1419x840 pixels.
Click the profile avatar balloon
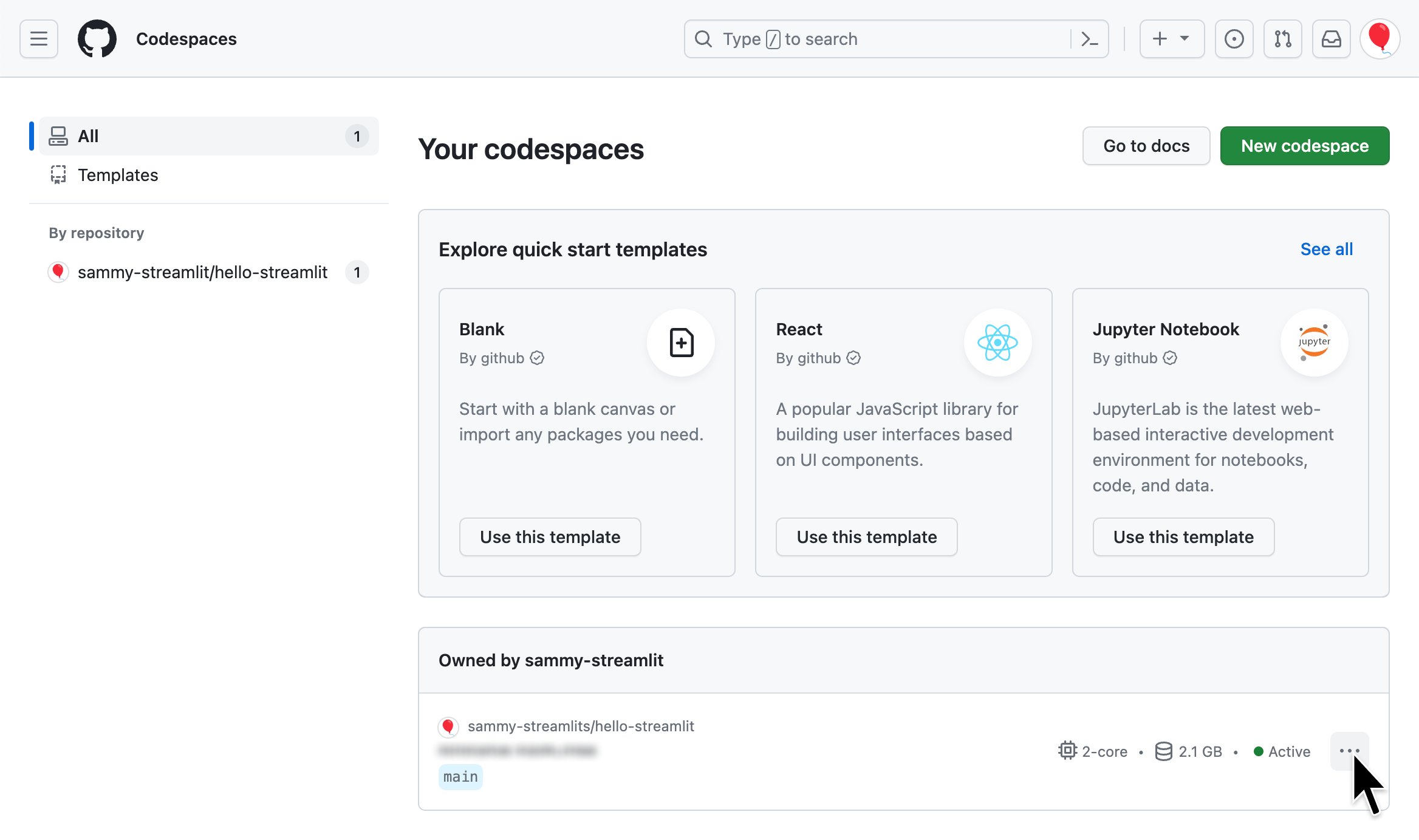(x=1380, y=38)
